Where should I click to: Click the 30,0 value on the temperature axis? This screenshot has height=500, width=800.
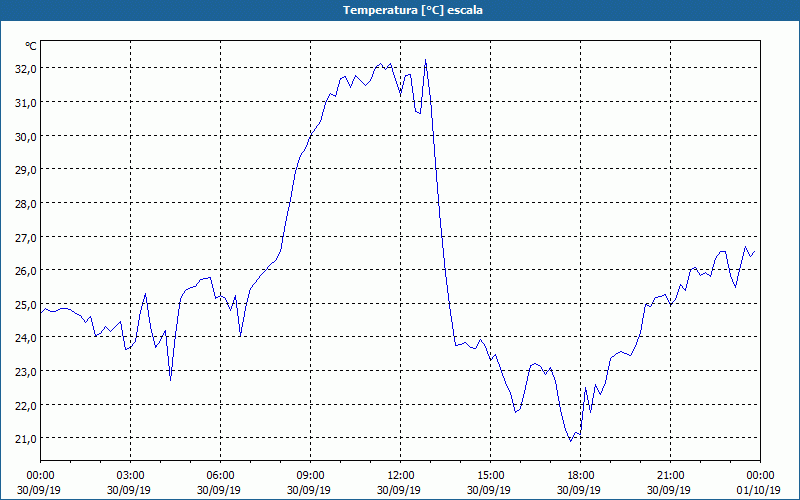(26, 136)
